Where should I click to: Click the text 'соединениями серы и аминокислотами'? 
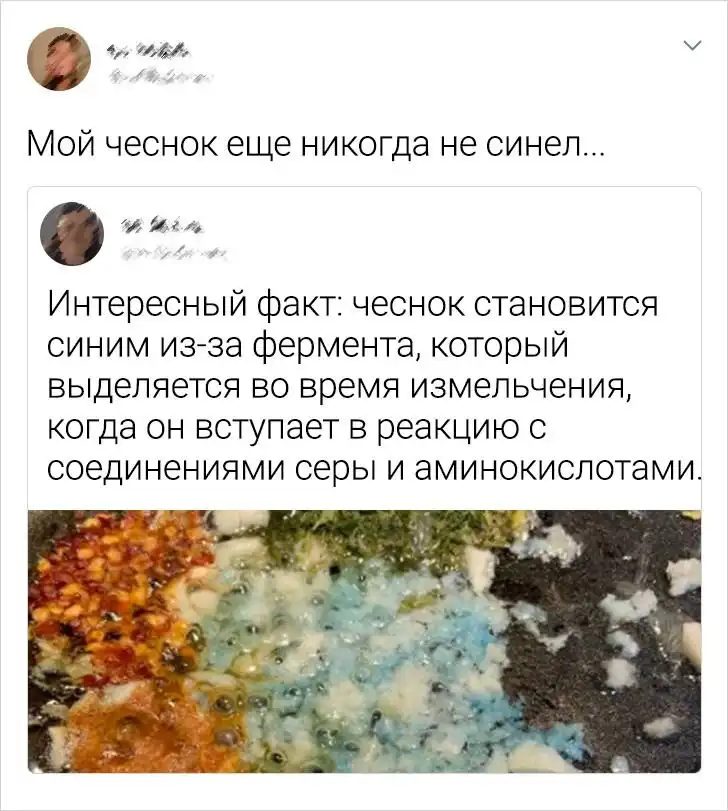click(x=371, y=468)
